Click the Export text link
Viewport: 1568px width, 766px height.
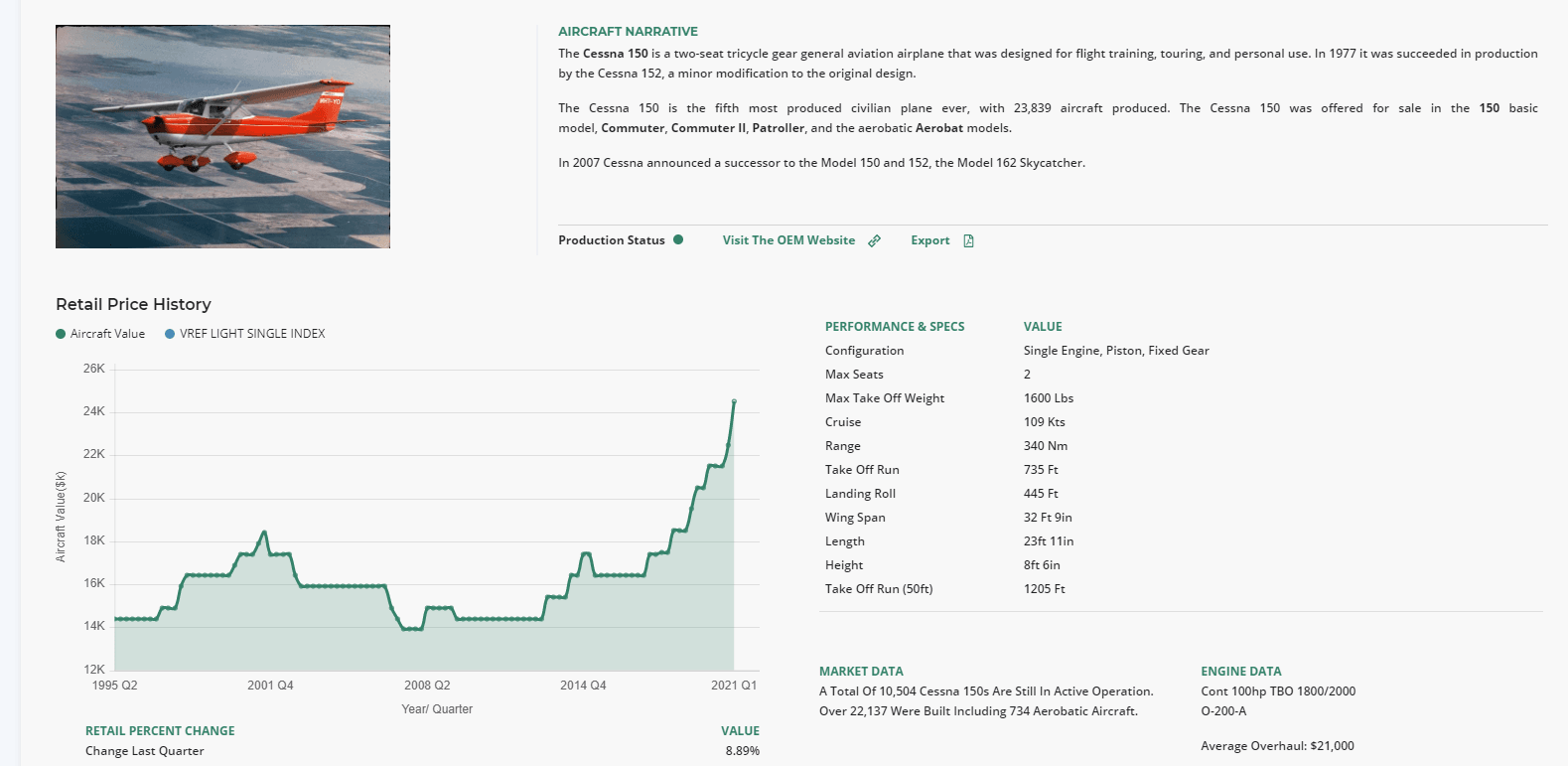pyautogui.click(x=929, y=240)
